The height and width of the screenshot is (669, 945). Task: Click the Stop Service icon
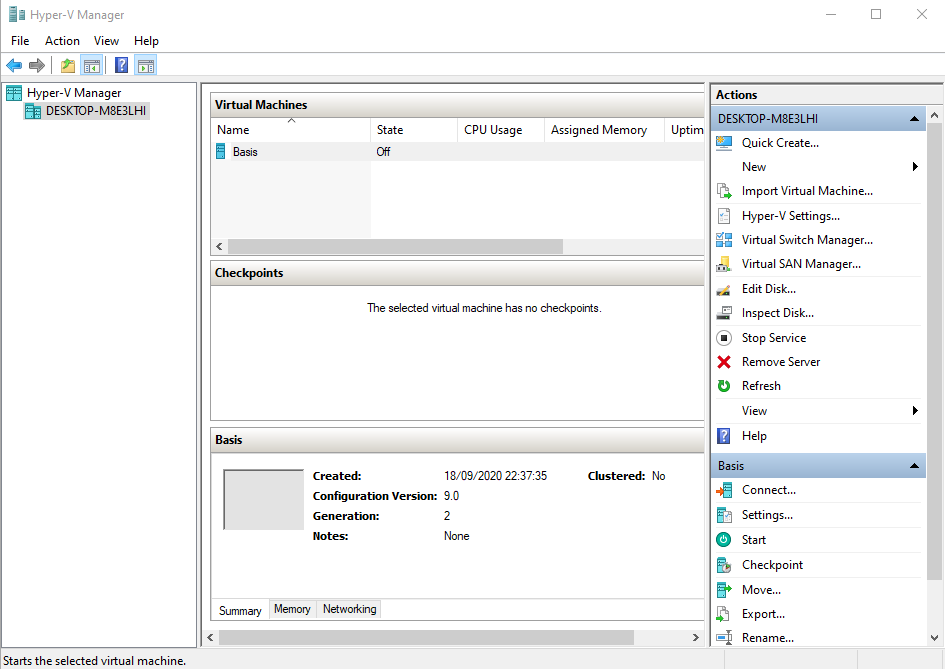click(724, 338)
